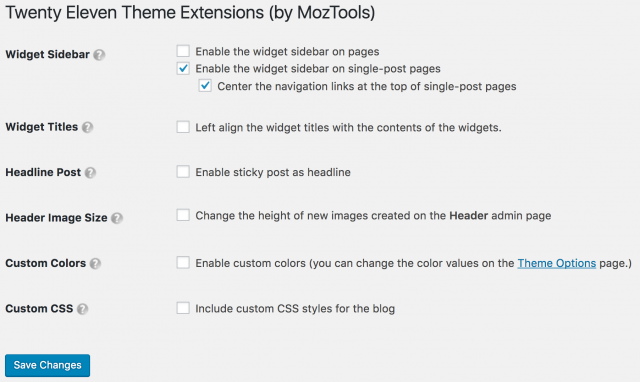Click the Custom CSS section label
640x382 pixels.
click(39, 309)
